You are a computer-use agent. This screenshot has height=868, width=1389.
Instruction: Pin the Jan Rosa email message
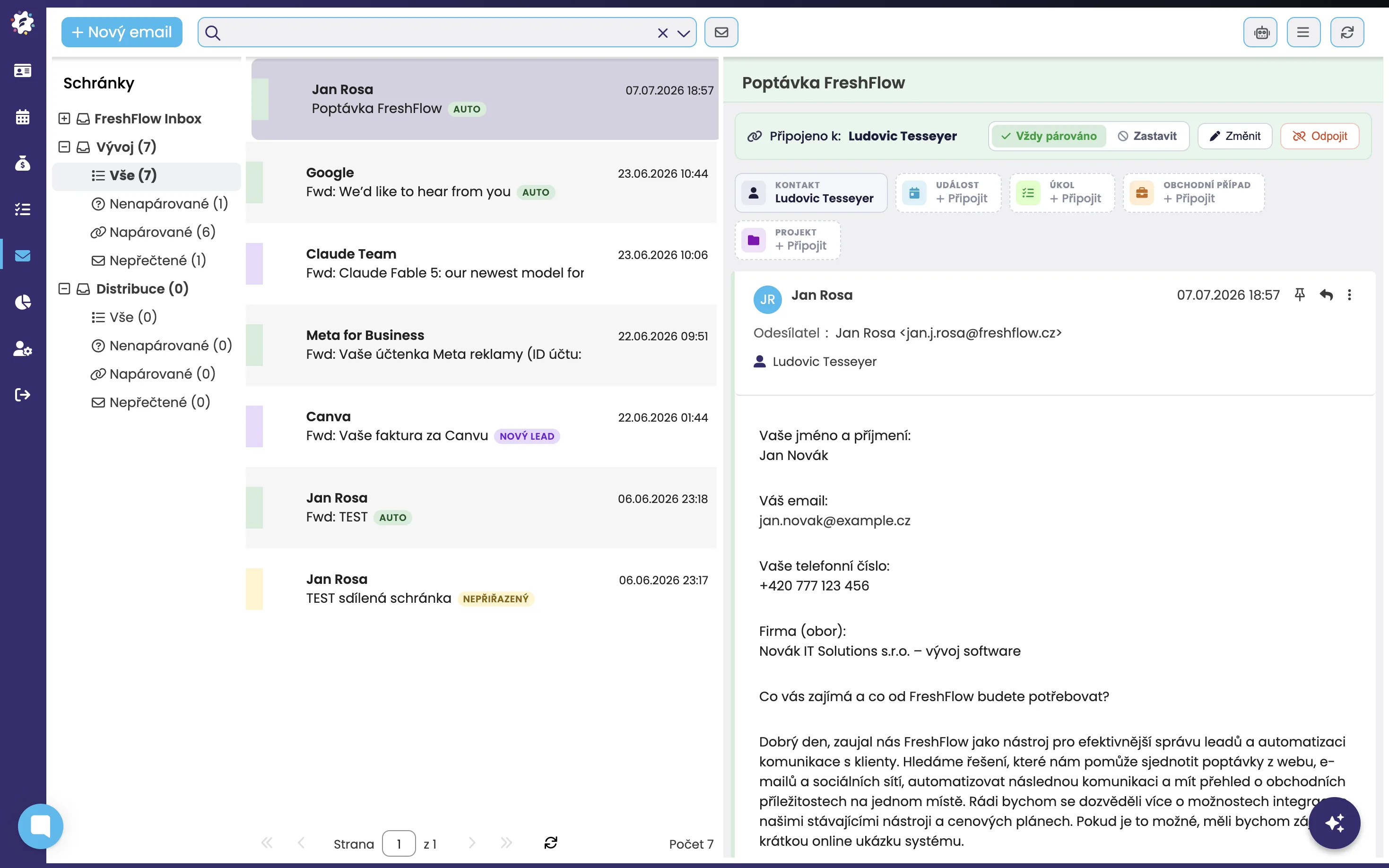pos(1300,295)
